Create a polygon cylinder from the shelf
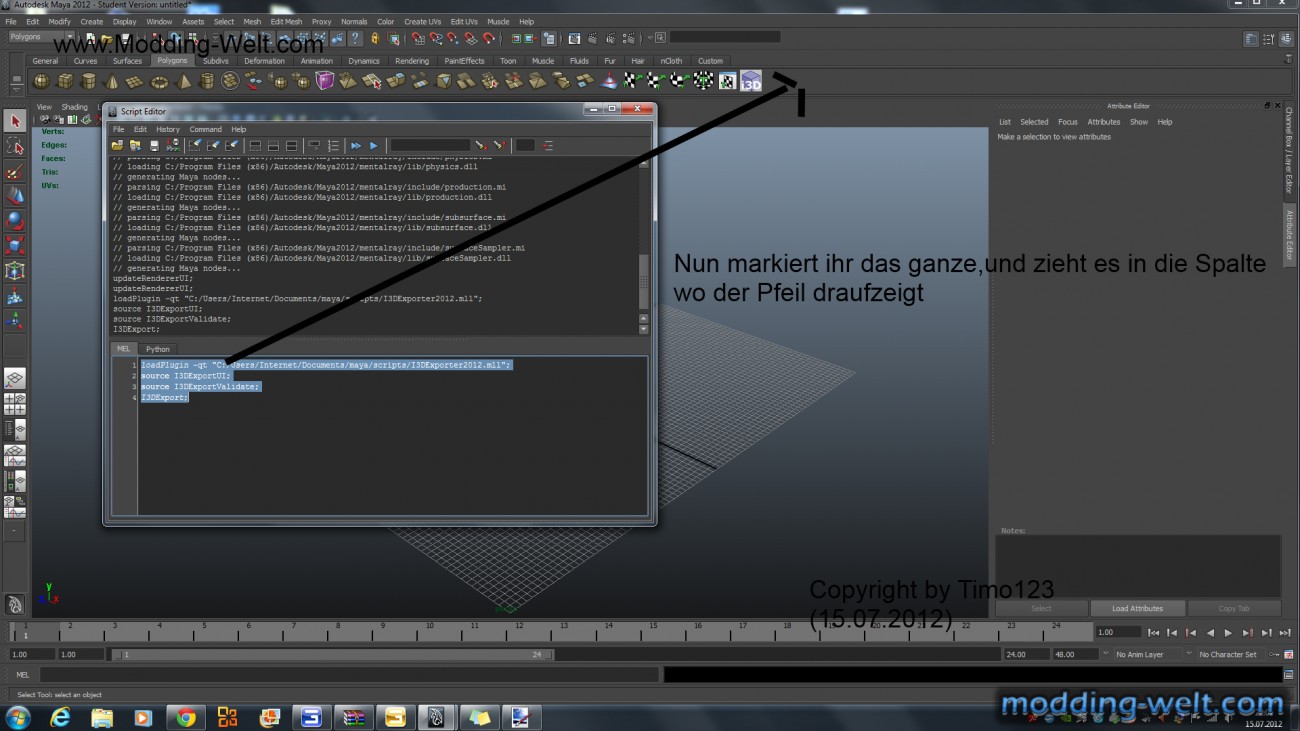The image size is (1300, 731). (89, 81)
